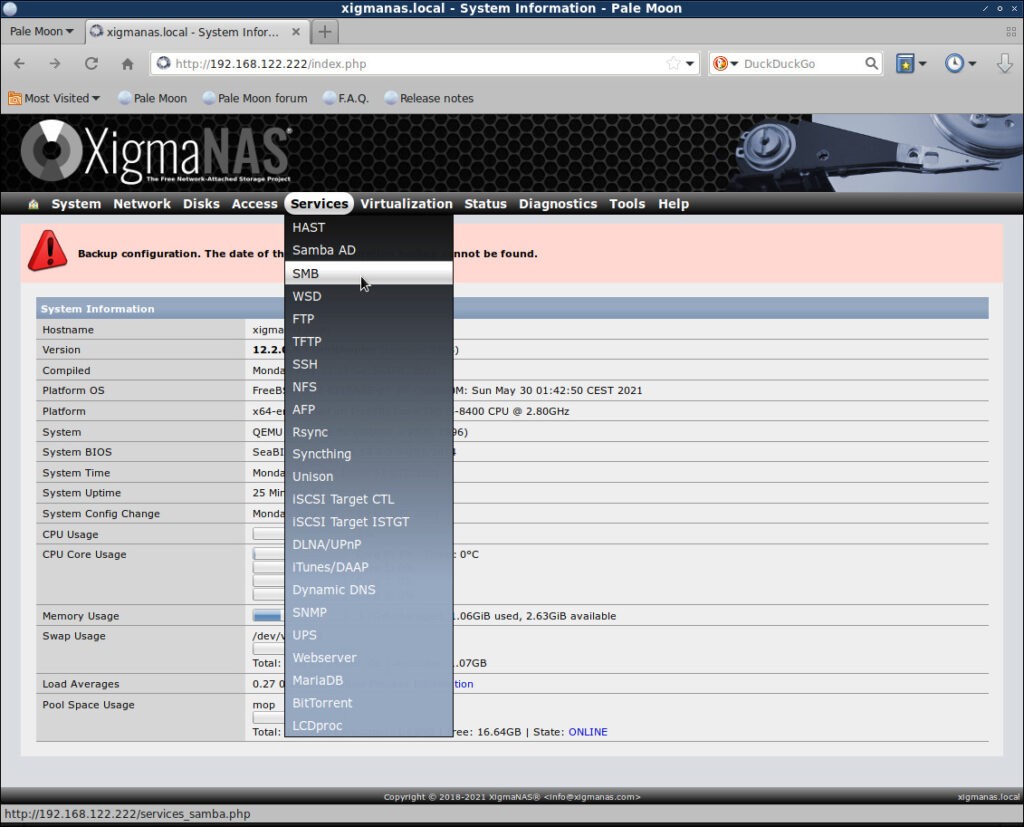Open the Pale Moon bookmark

[x=152, y=98]
